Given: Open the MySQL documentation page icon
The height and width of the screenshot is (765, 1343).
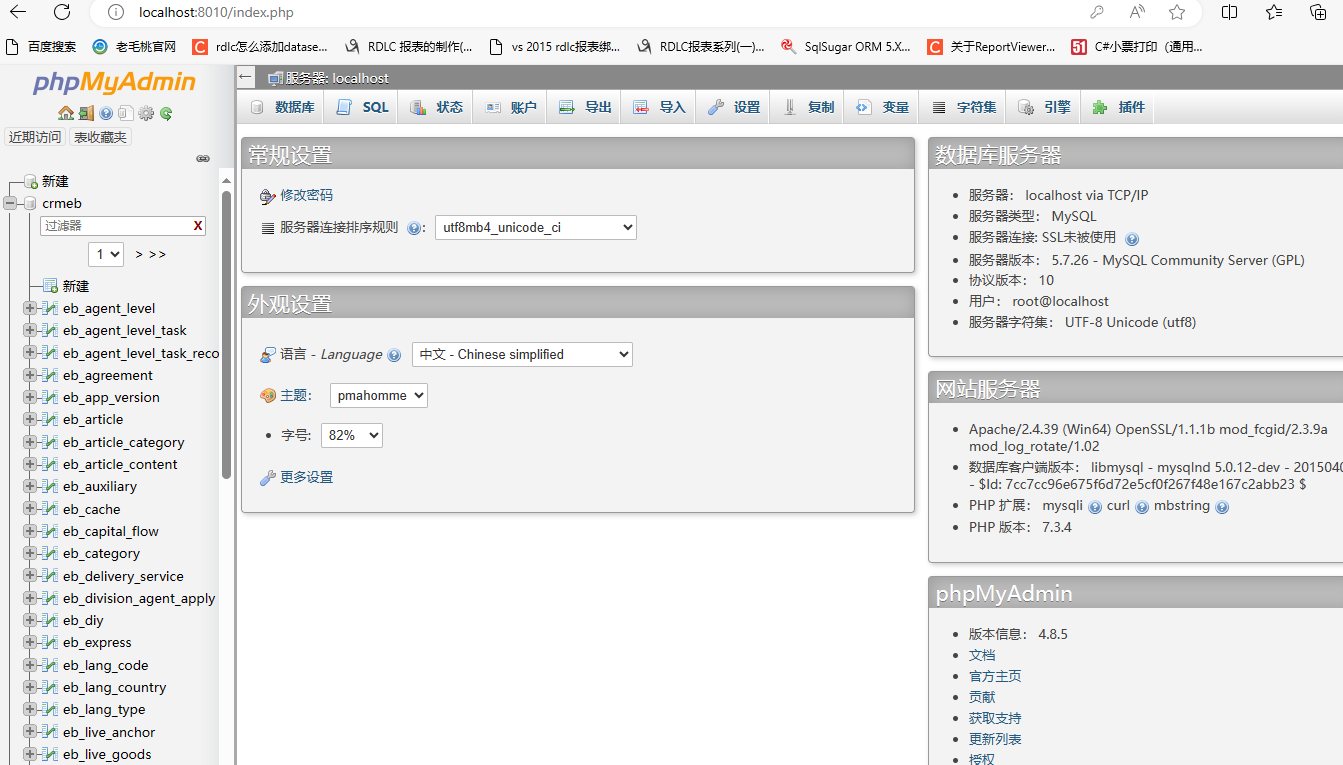Looking at the screenshot, I should [x=125, y=113].
